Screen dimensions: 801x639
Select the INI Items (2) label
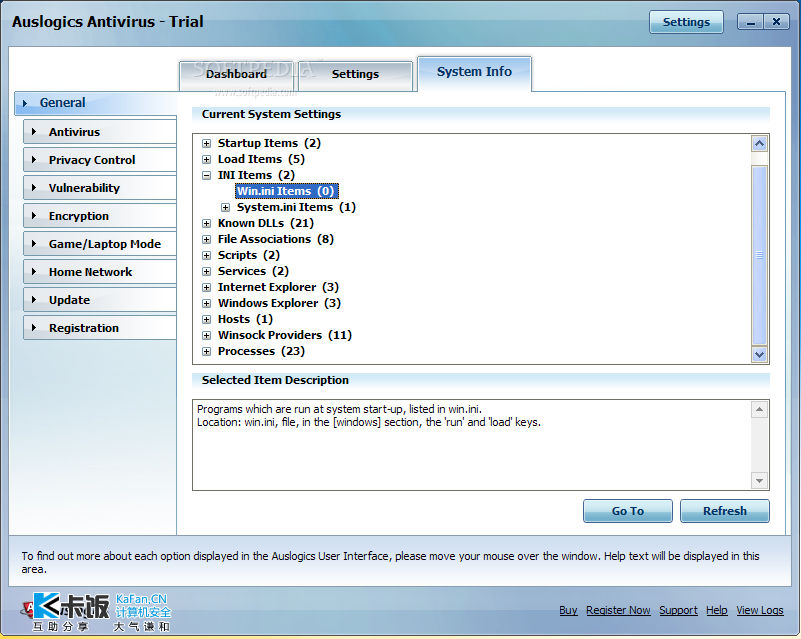pos(256,175)
